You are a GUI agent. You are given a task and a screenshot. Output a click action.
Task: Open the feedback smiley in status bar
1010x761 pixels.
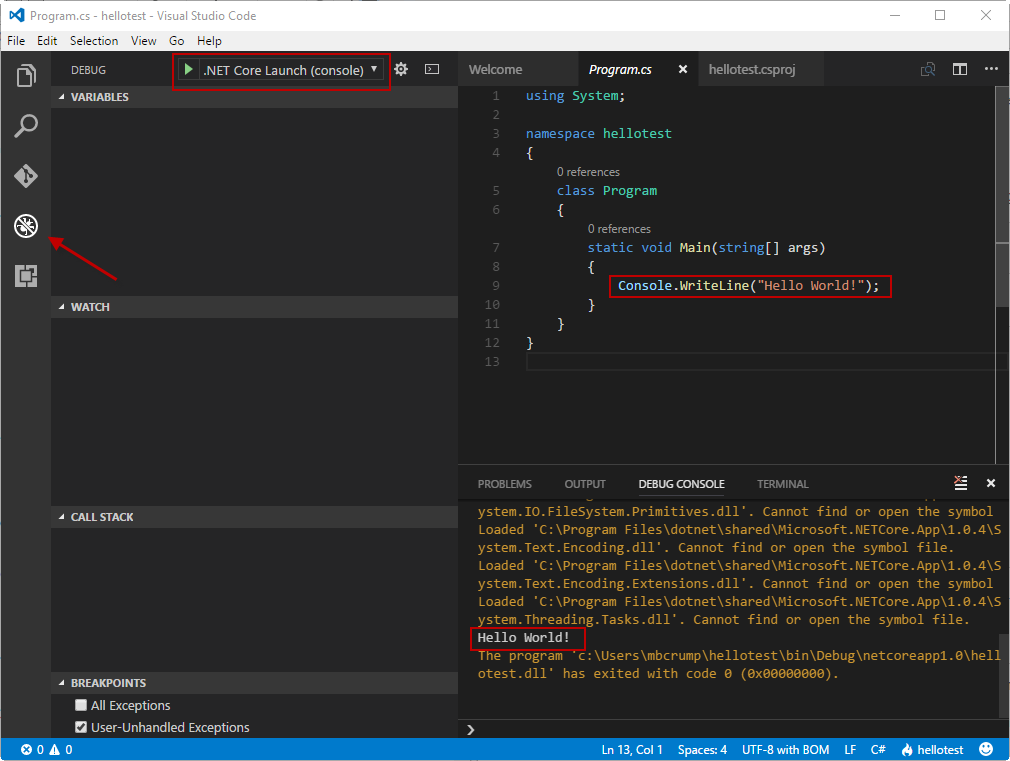[x=985, y=749]
